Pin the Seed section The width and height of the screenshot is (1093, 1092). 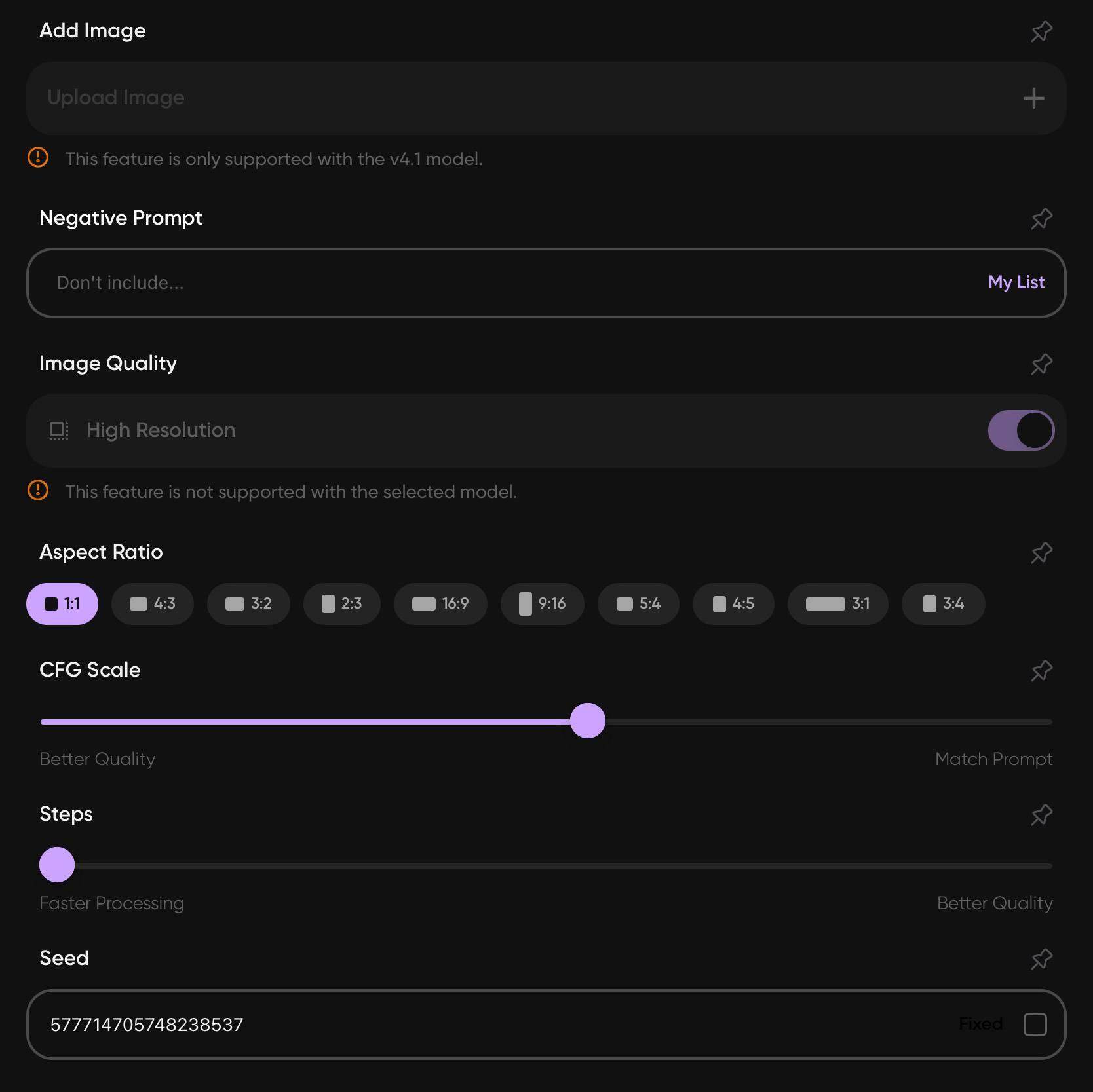(1041, 958)
